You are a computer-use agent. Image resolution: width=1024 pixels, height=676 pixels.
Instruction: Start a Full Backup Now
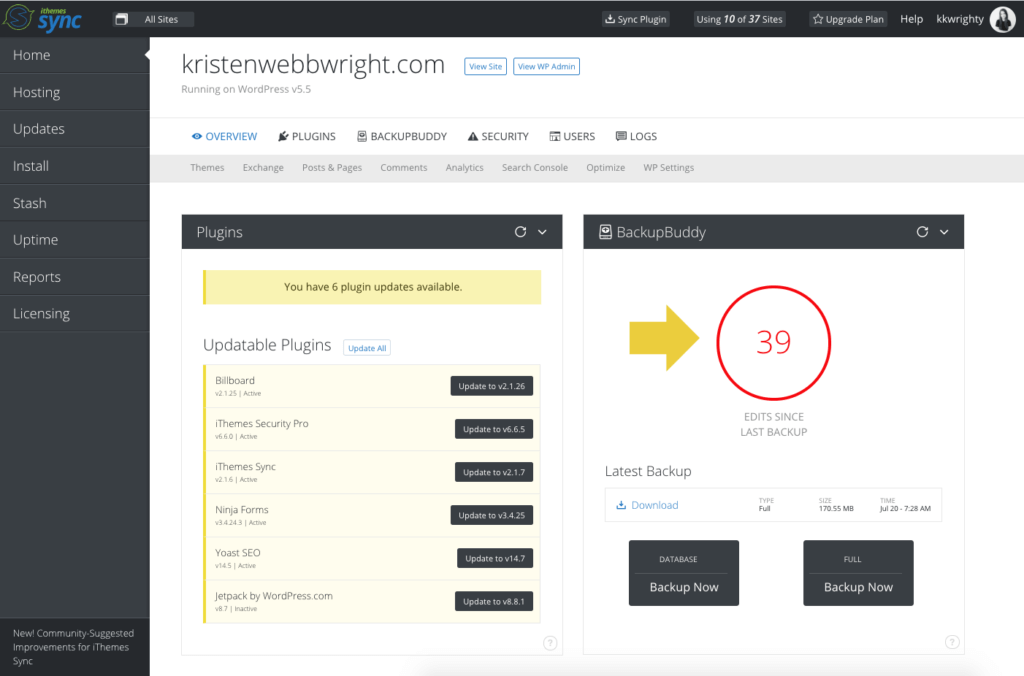pos(858,573)
